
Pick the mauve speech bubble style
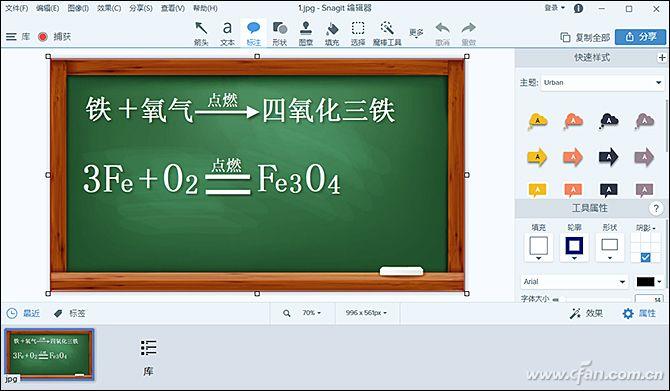point(644,190)
